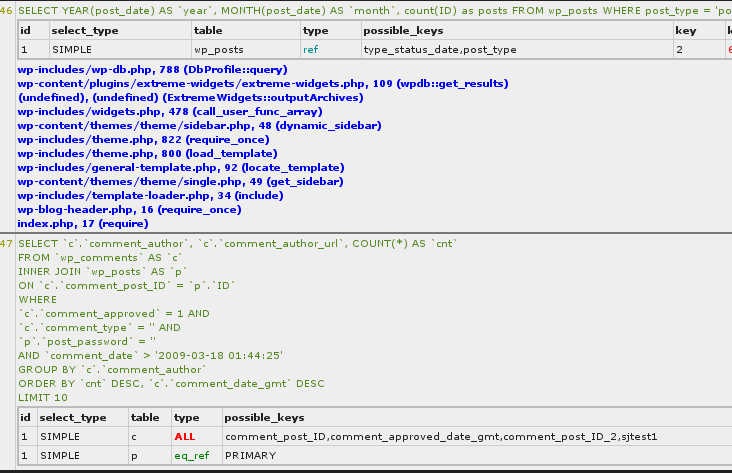Open single.php, 49 get_sidebar link
This screenshot has height=473, width=732.
coord(180,182)
